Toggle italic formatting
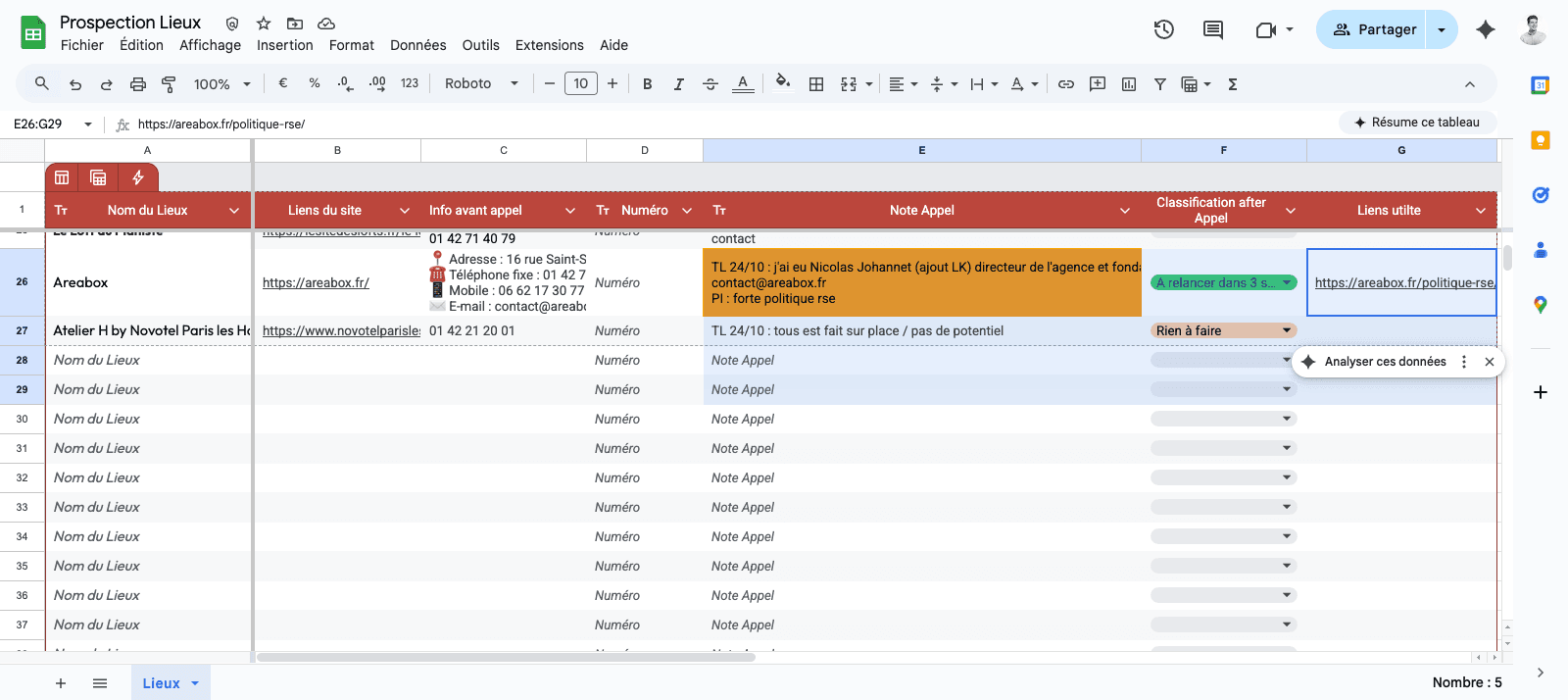This screenshot has height=700, width=1568. pyautogui.click(x=678, y=84)
